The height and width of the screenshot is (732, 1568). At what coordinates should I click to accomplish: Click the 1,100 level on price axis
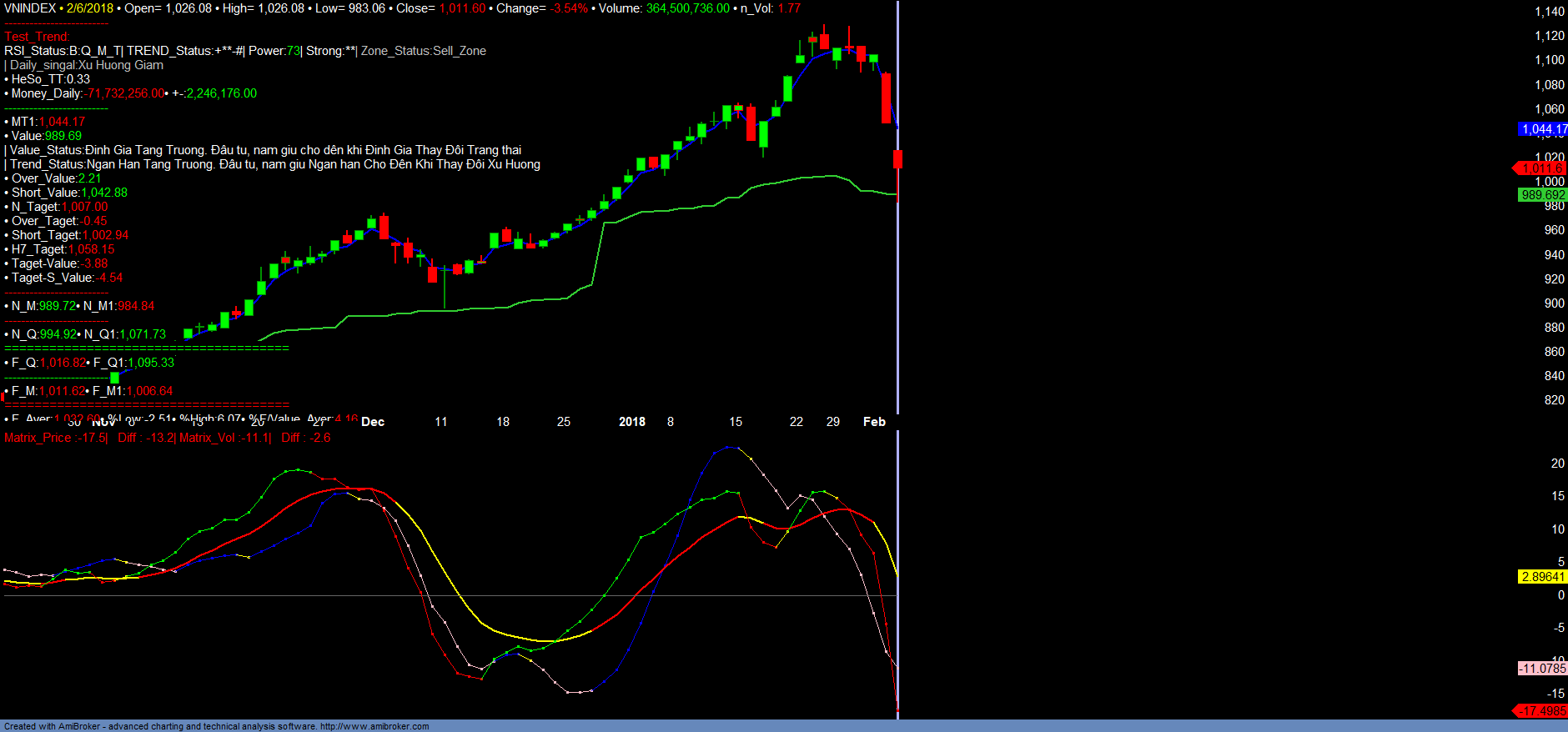[1550, 60]
